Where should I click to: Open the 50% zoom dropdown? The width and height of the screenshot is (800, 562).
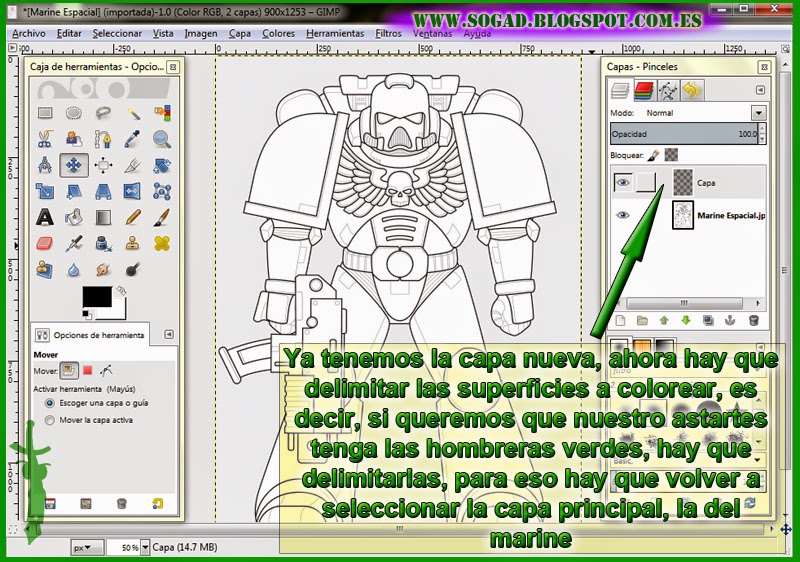point(145,548)
